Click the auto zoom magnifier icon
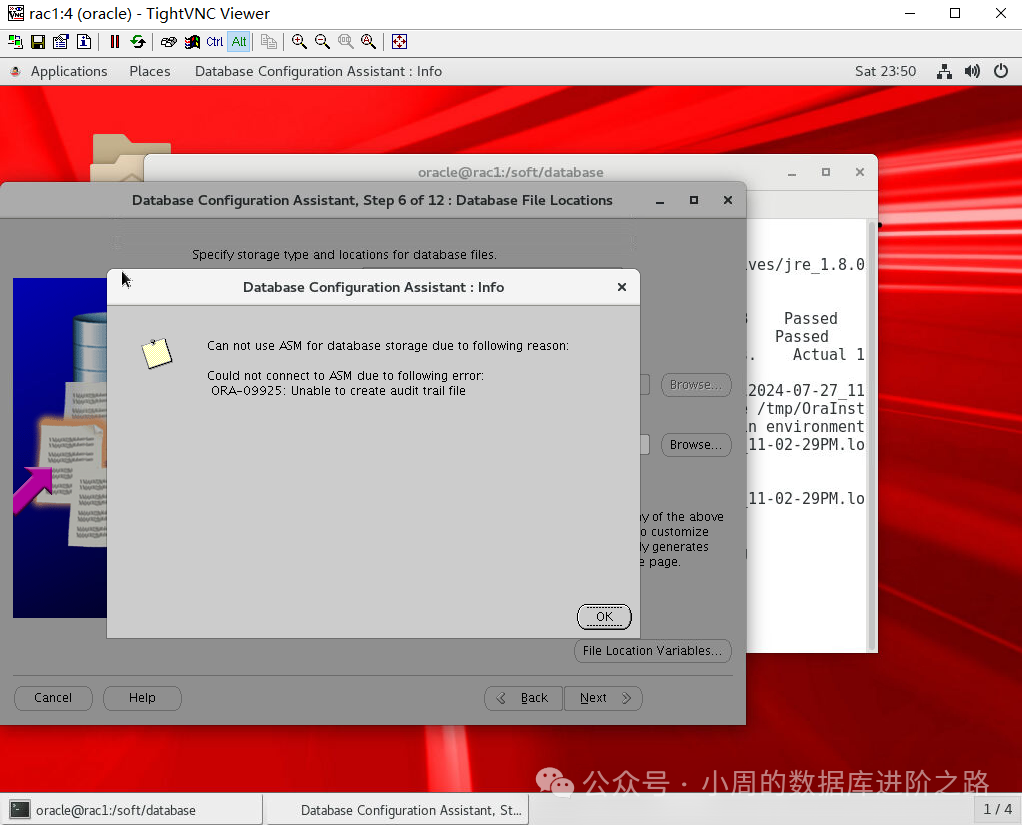The image size is (1022, 825). [368, 42]
